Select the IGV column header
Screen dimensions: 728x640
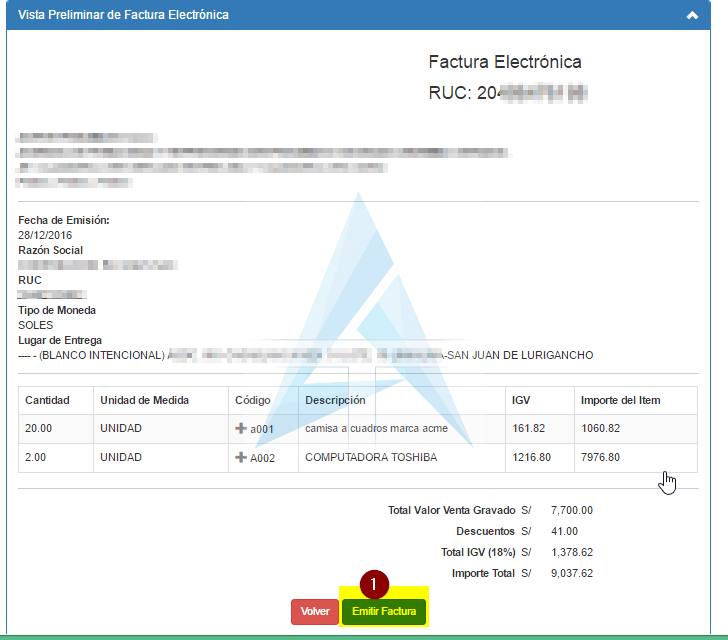(521, 400)
